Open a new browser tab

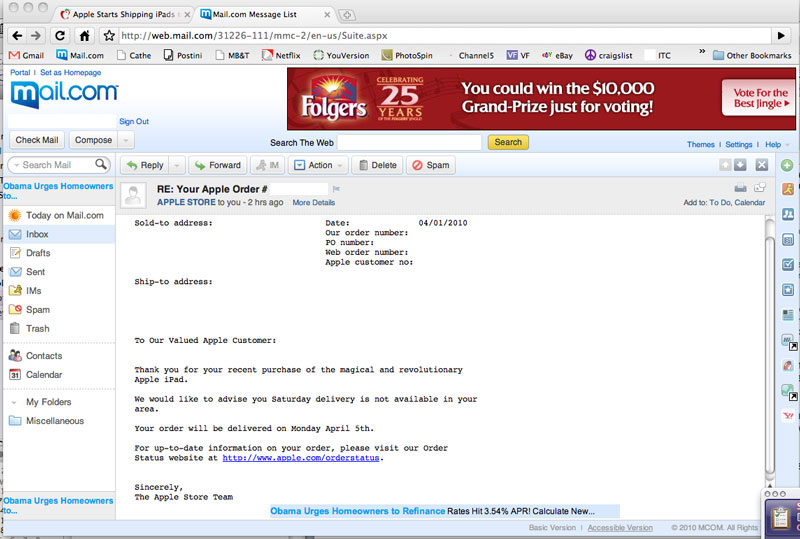click(347, 15)
